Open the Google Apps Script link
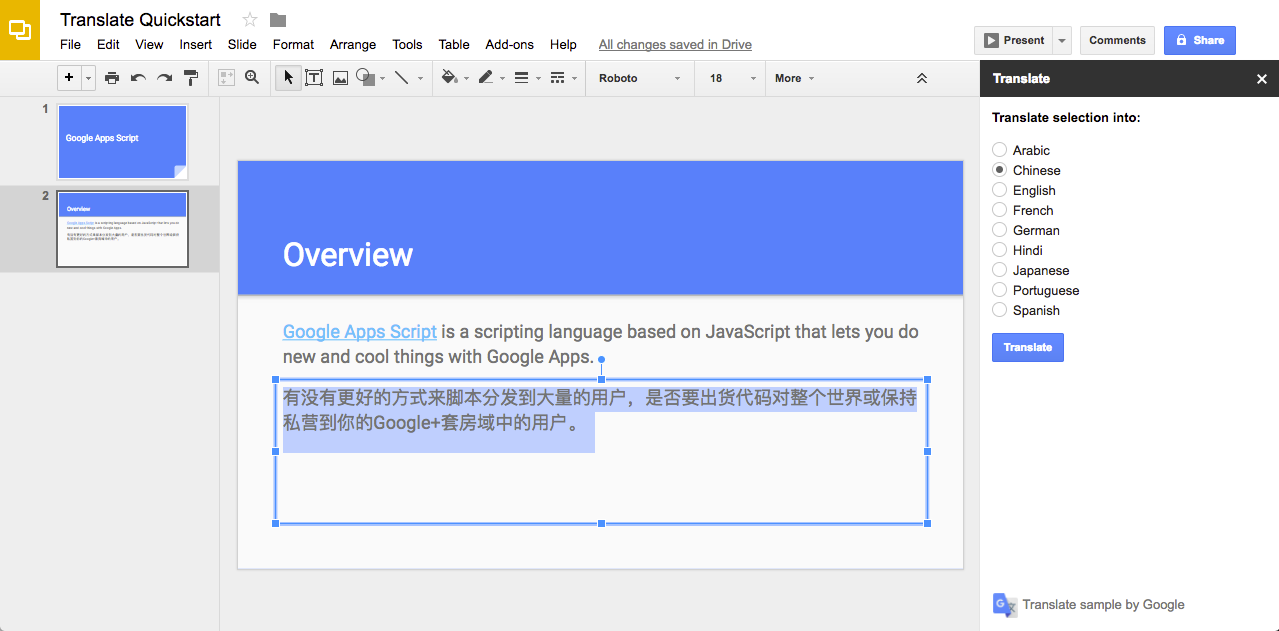Screen dimensions: 1279x631 click(359, 332)
